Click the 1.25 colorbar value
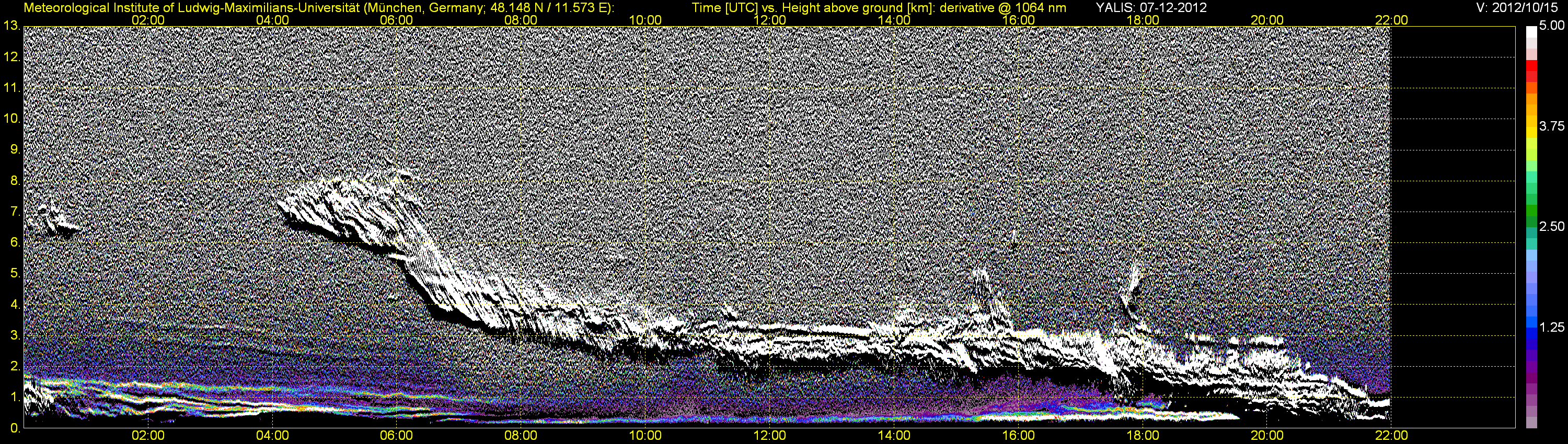The height and width of the screenshot is (444, 1568). pos(1552,327)
